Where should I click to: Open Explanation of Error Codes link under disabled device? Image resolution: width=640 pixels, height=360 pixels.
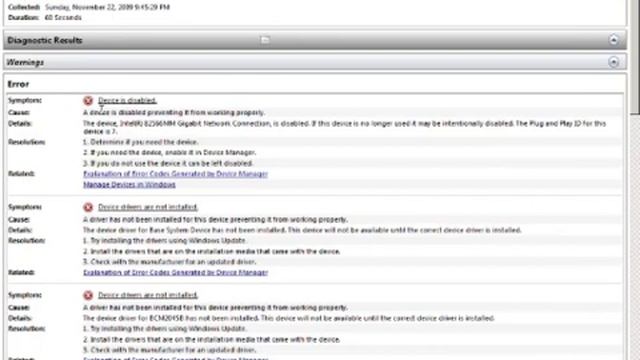point(176,174)
